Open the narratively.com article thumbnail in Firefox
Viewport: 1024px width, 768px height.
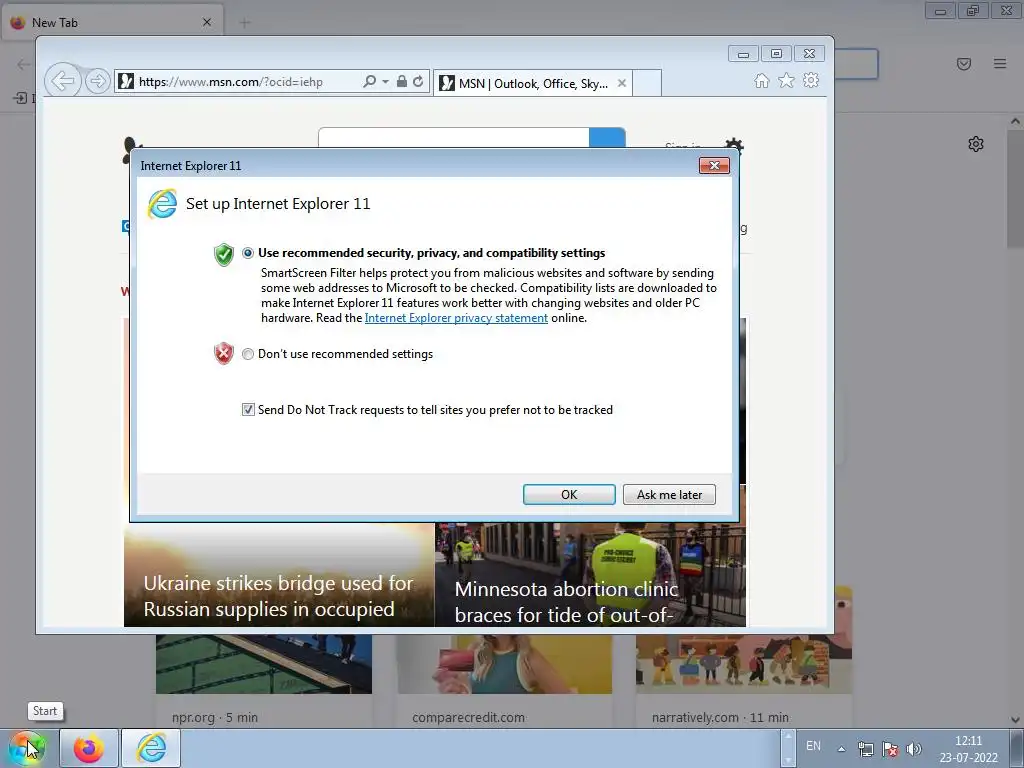pyautogui.click(x=744, y=663)
